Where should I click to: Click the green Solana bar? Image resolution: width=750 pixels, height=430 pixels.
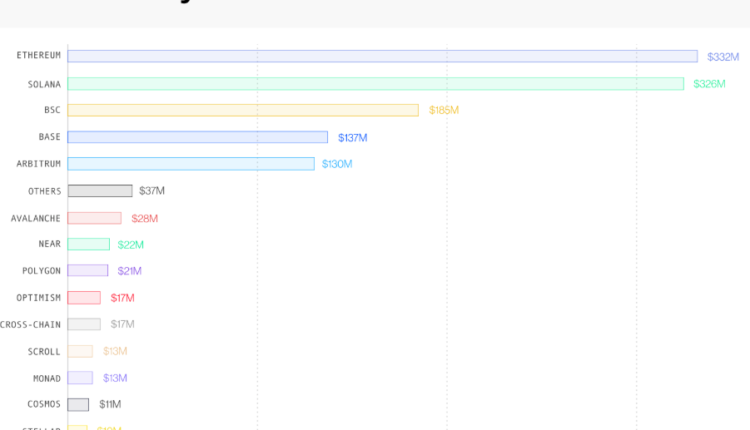click(375, 84)
